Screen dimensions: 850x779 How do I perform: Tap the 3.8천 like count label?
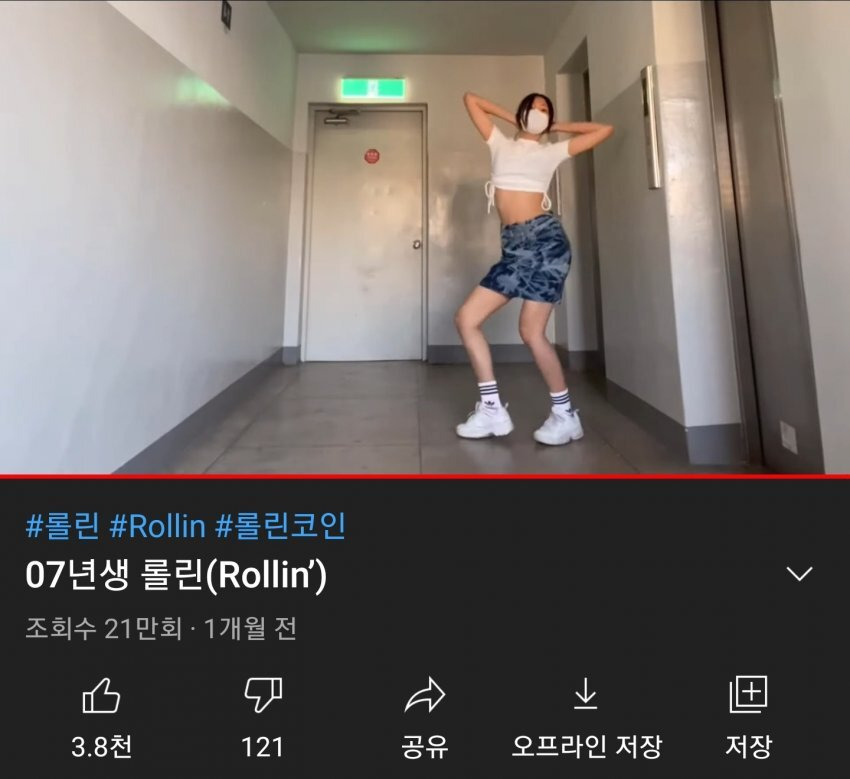click(x=101, y=747)
